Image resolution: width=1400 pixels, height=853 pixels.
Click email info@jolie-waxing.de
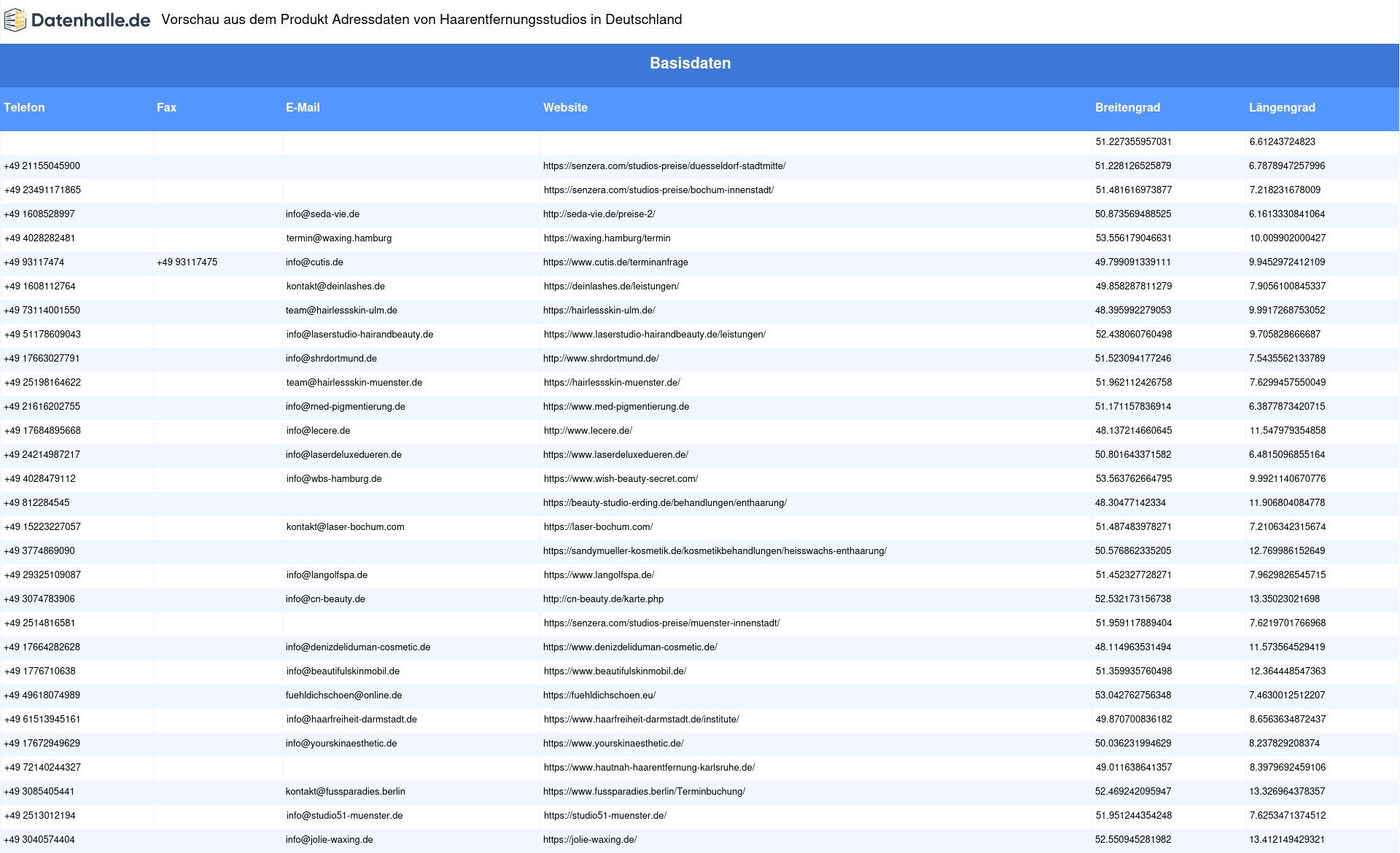point(330,840)
